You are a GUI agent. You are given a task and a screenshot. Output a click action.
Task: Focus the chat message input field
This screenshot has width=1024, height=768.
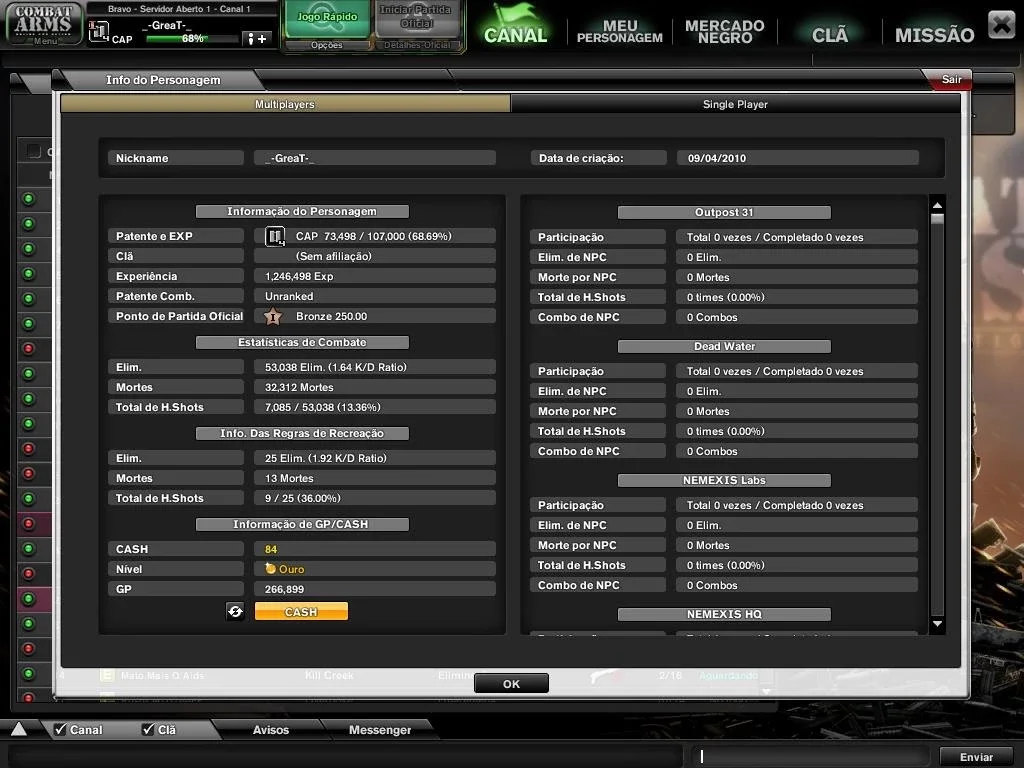pyautogui.click(x=810, y=756)
